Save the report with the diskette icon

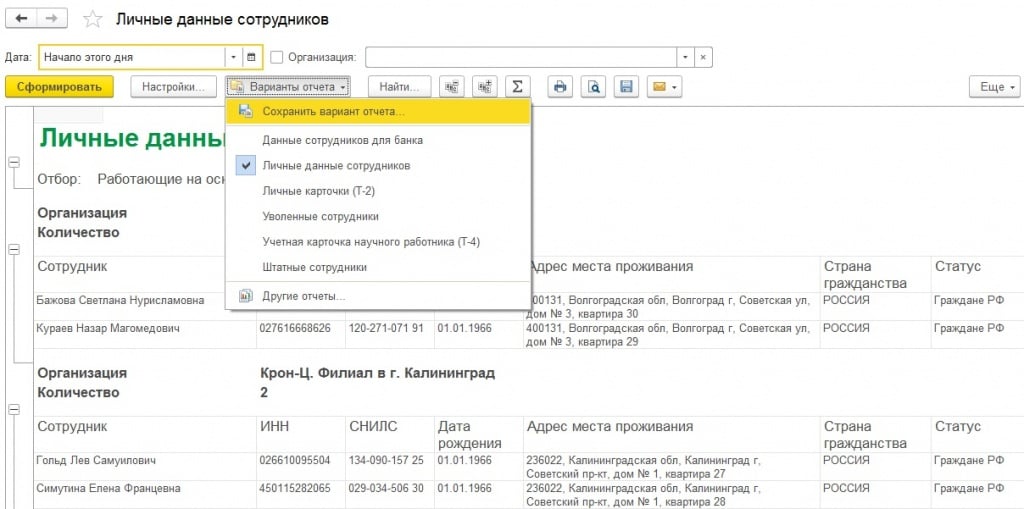point(627,87)
